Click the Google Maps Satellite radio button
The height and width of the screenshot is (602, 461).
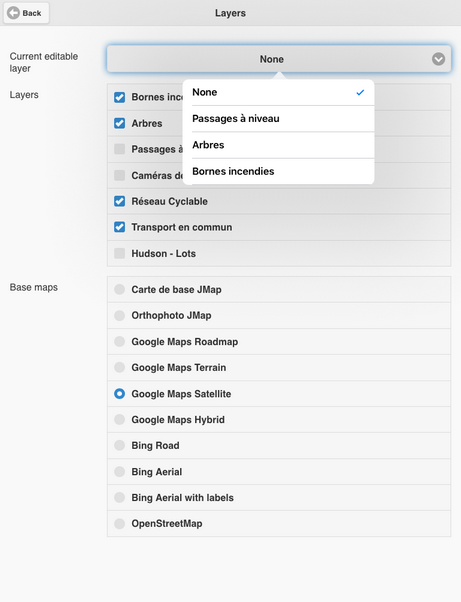119,394
